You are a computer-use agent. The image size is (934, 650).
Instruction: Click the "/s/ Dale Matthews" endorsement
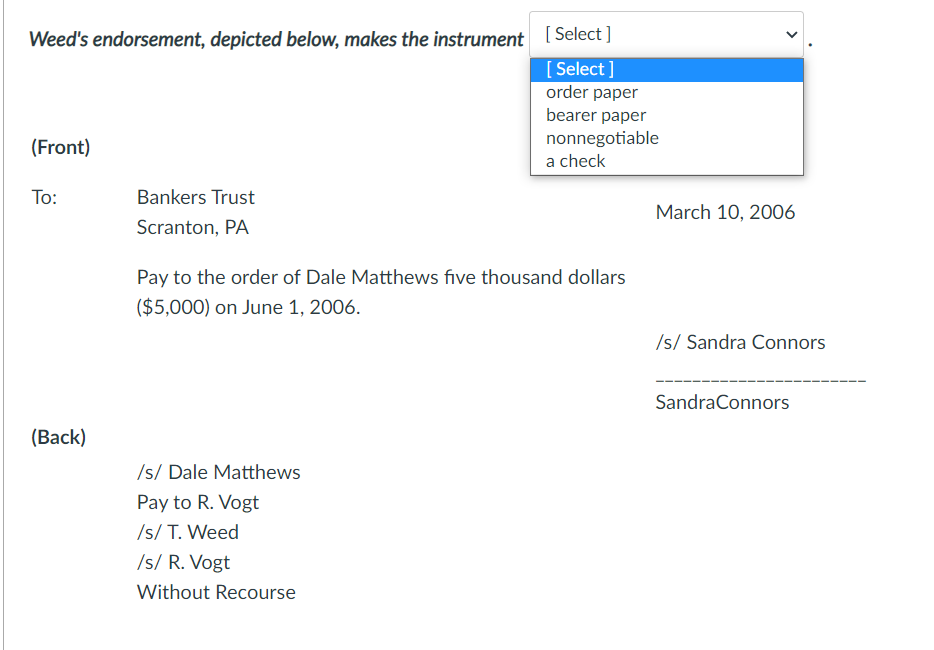219,472
